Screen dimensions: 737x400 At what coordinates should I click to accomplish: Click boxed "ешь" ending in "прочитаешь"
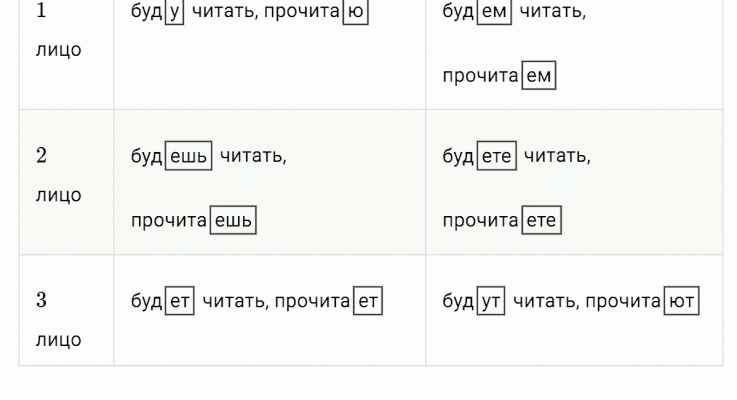tap(232, 221)
